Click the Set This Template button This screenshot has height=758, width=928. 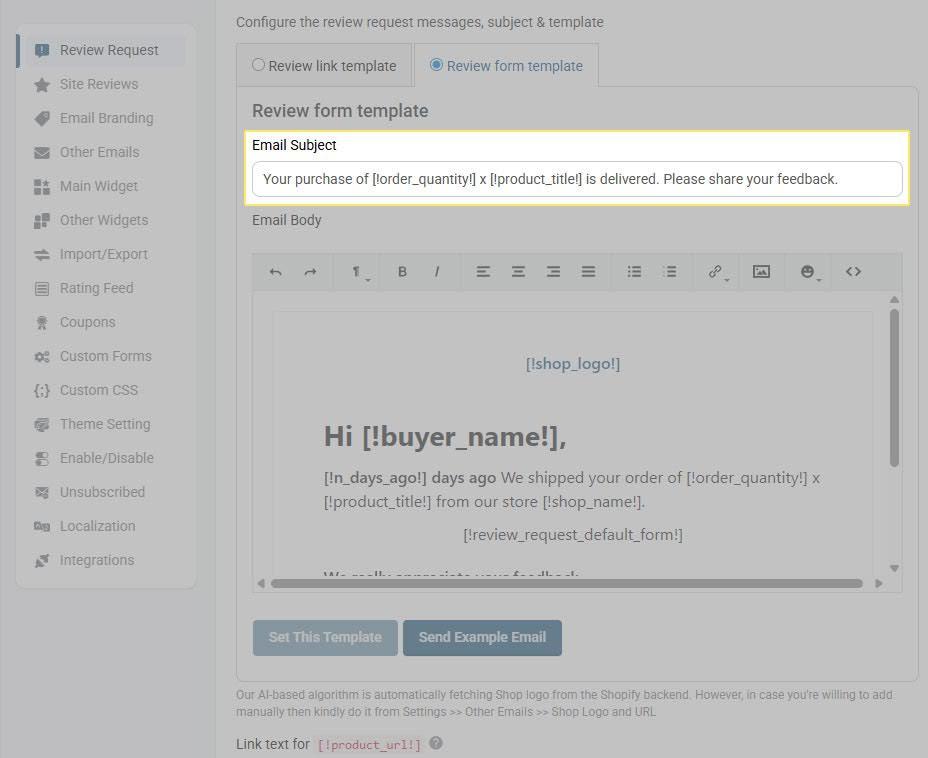click(x=325, y=637)
